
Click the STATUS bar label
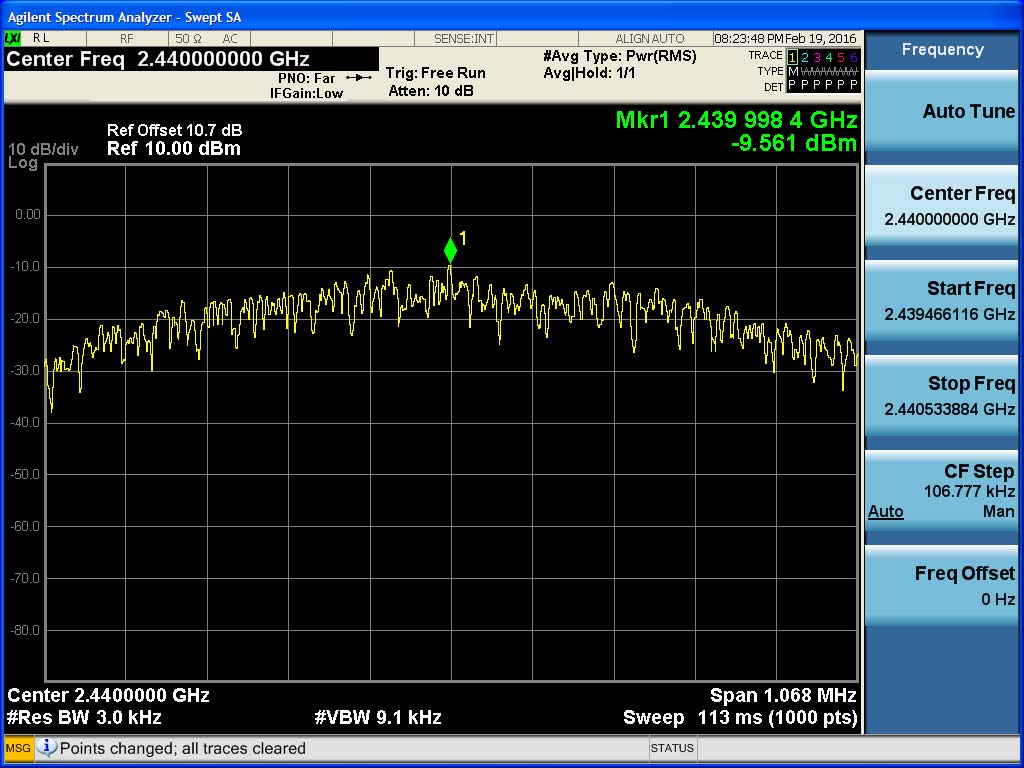[672, 748]
